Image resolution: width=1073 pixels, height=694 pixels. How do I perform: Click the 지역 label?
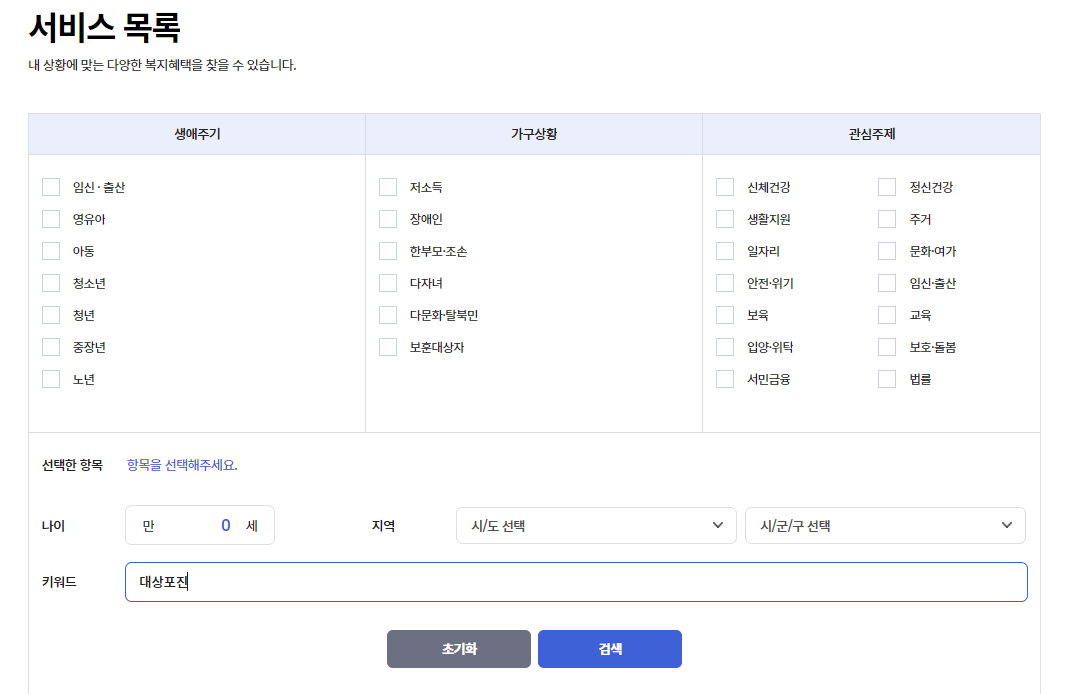pos(383,526)
